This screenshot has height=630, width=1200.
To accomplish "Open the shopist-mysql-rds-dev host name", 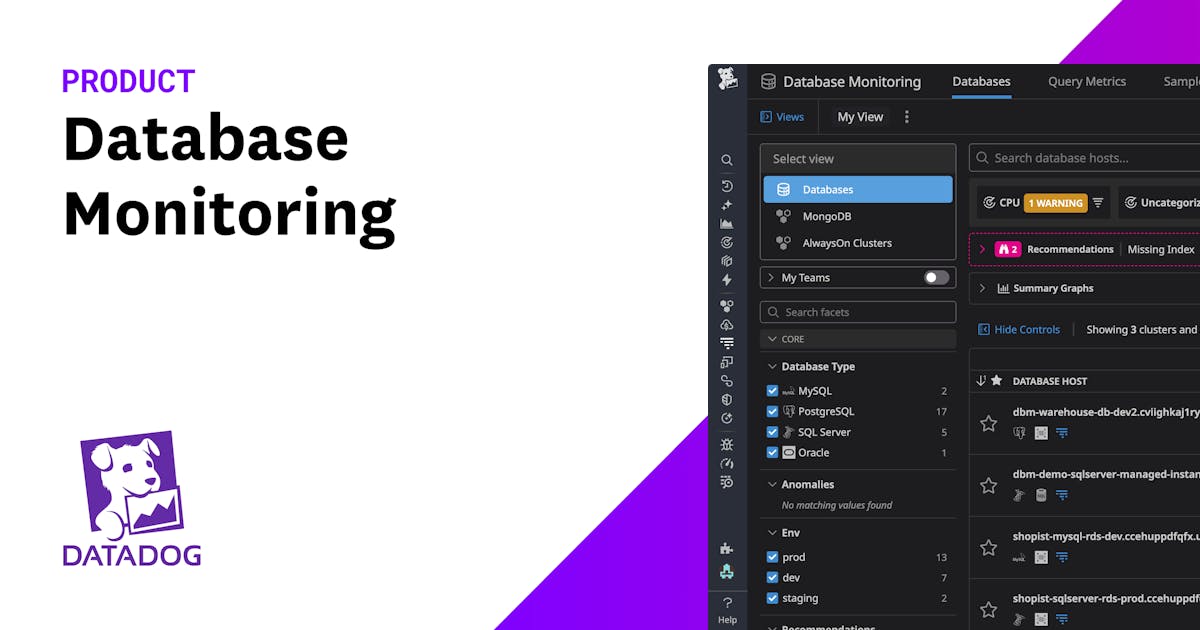I will 1106,536.
